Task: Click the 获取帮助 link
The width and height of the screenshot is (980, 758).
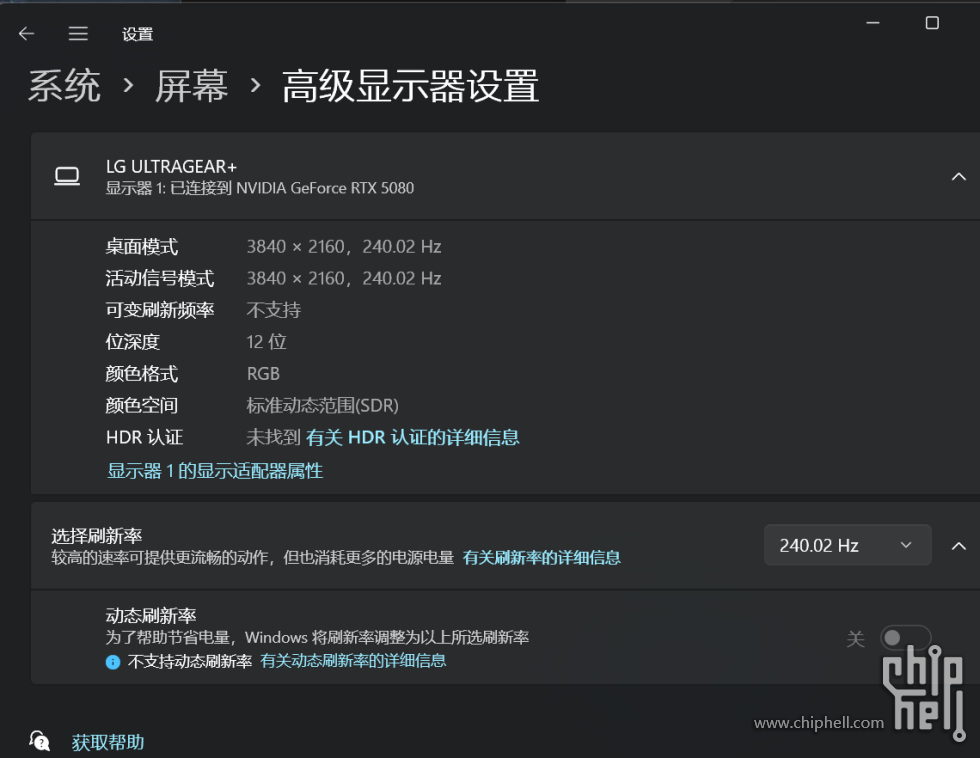Action: click(108, 742)
